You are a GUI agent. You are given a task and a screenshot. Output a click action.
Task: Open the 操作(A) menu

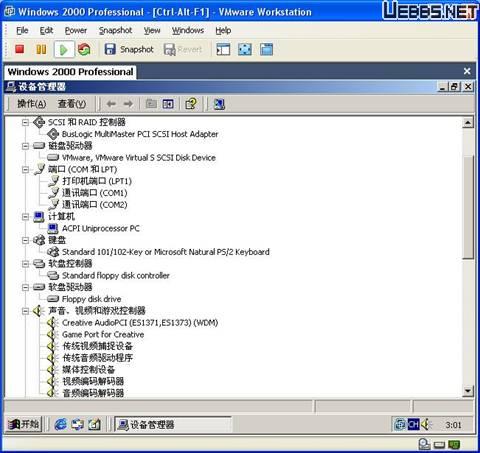tap(32, 104)
